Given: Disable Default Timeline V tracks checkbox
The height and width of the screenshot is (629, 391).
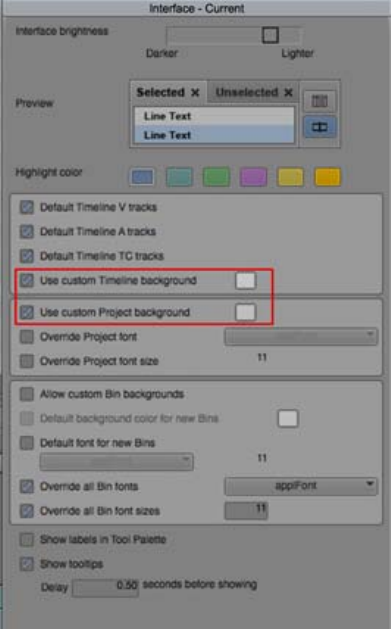Looking at the screenshot, I should (27, 207).
